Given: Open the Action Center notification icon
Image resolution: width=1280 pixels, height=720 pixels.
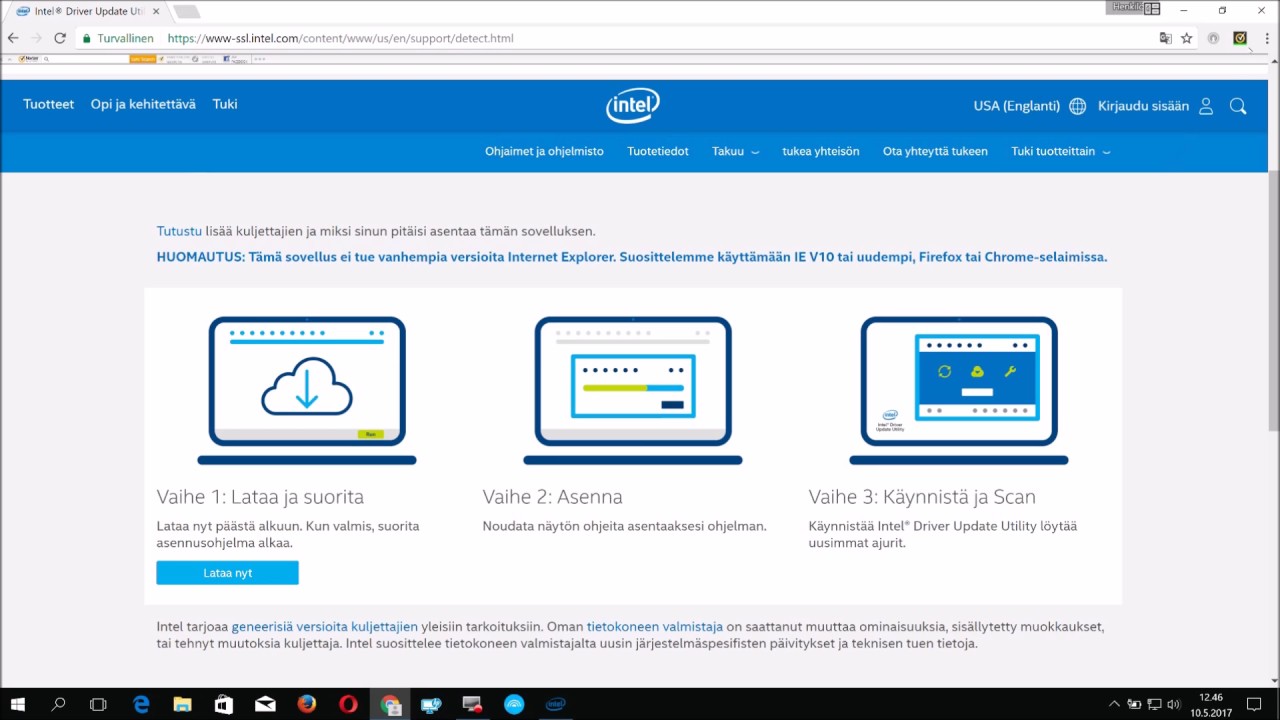Looking at the screenshot, I should click(1254, 704).
